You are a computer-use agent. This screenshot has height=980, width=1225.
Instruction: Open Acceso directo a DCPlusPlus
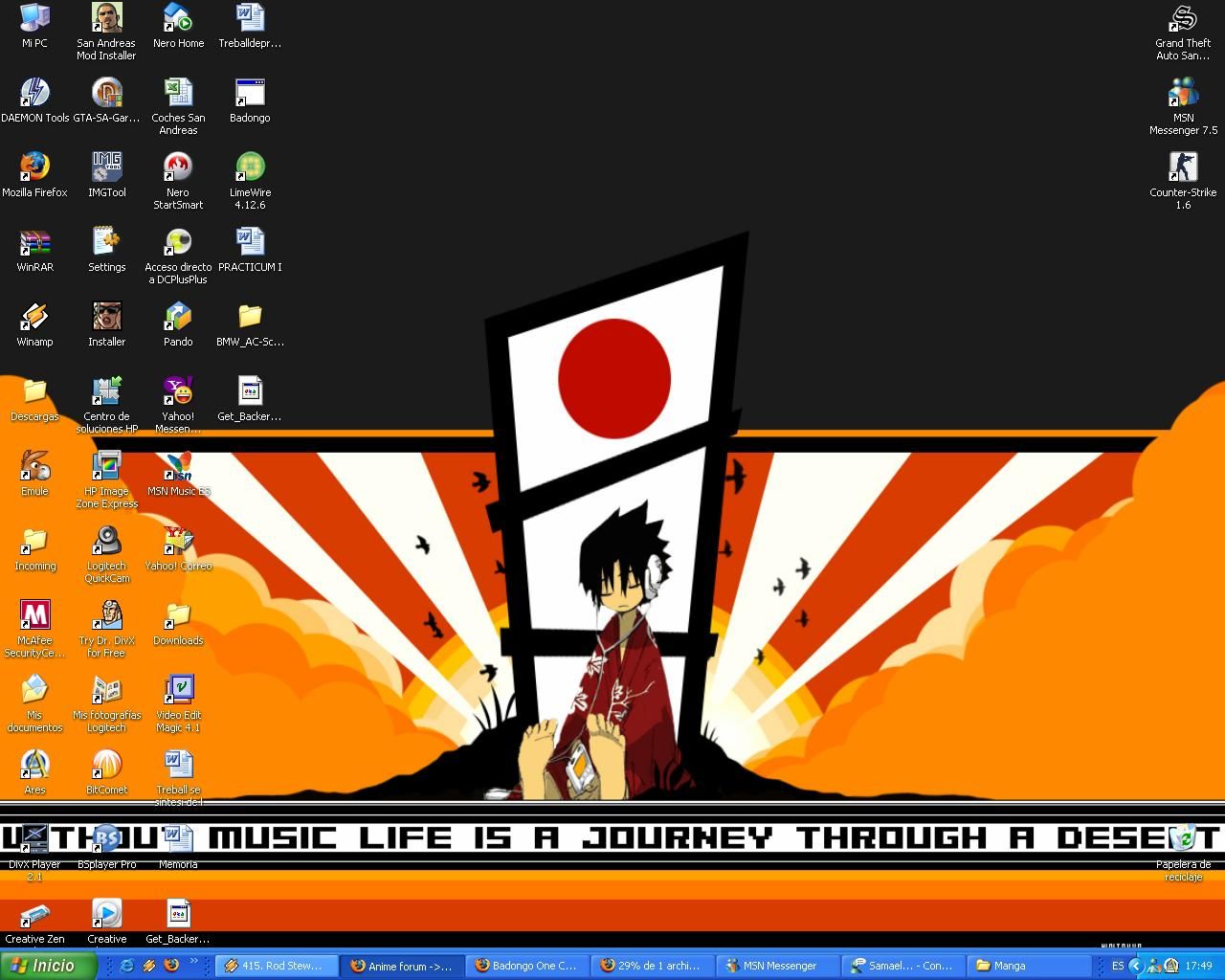pos(178,256)
